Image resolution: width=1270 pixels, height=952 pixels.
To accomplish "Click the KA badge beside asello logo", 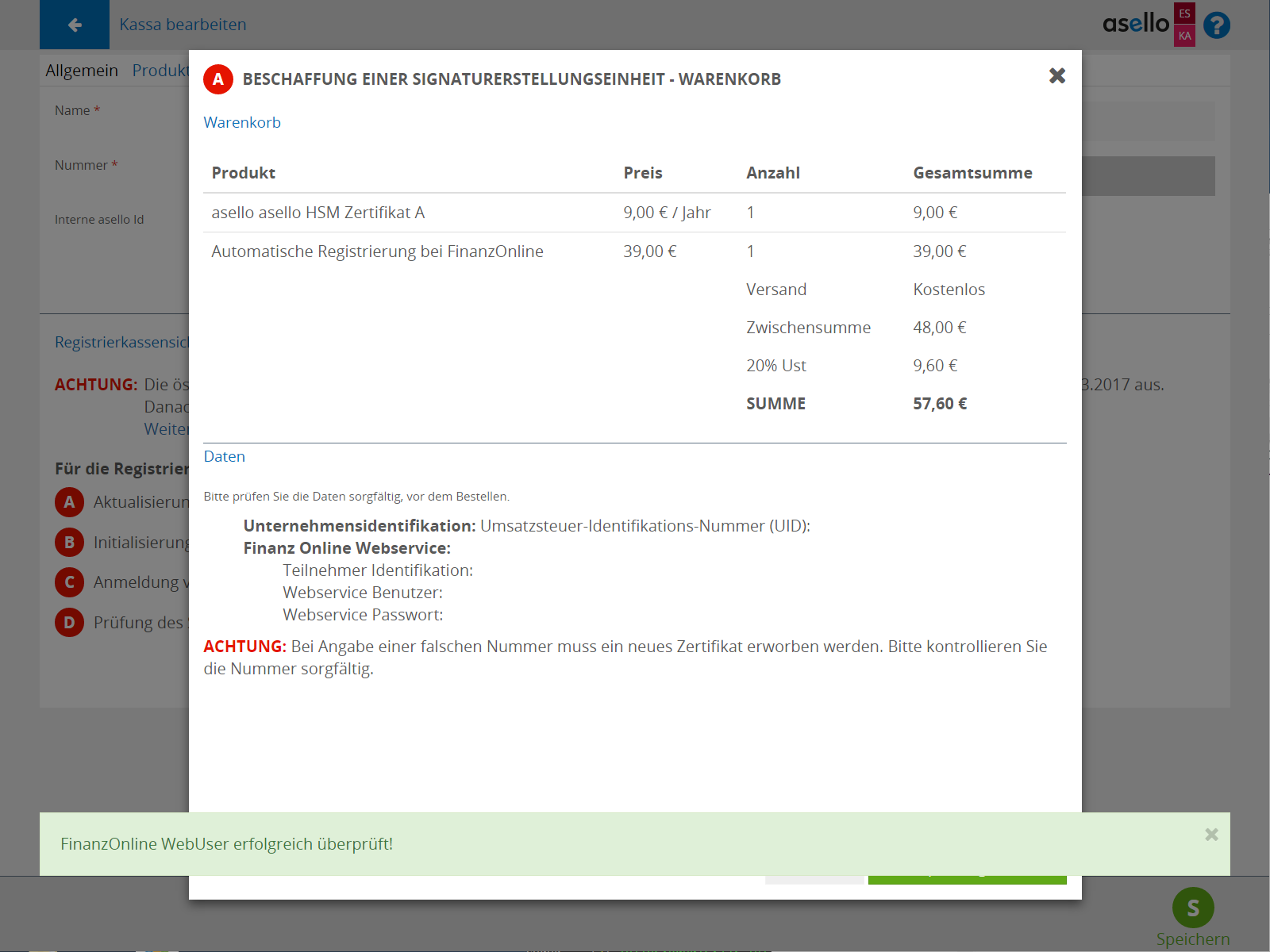I will [1184, 36].
